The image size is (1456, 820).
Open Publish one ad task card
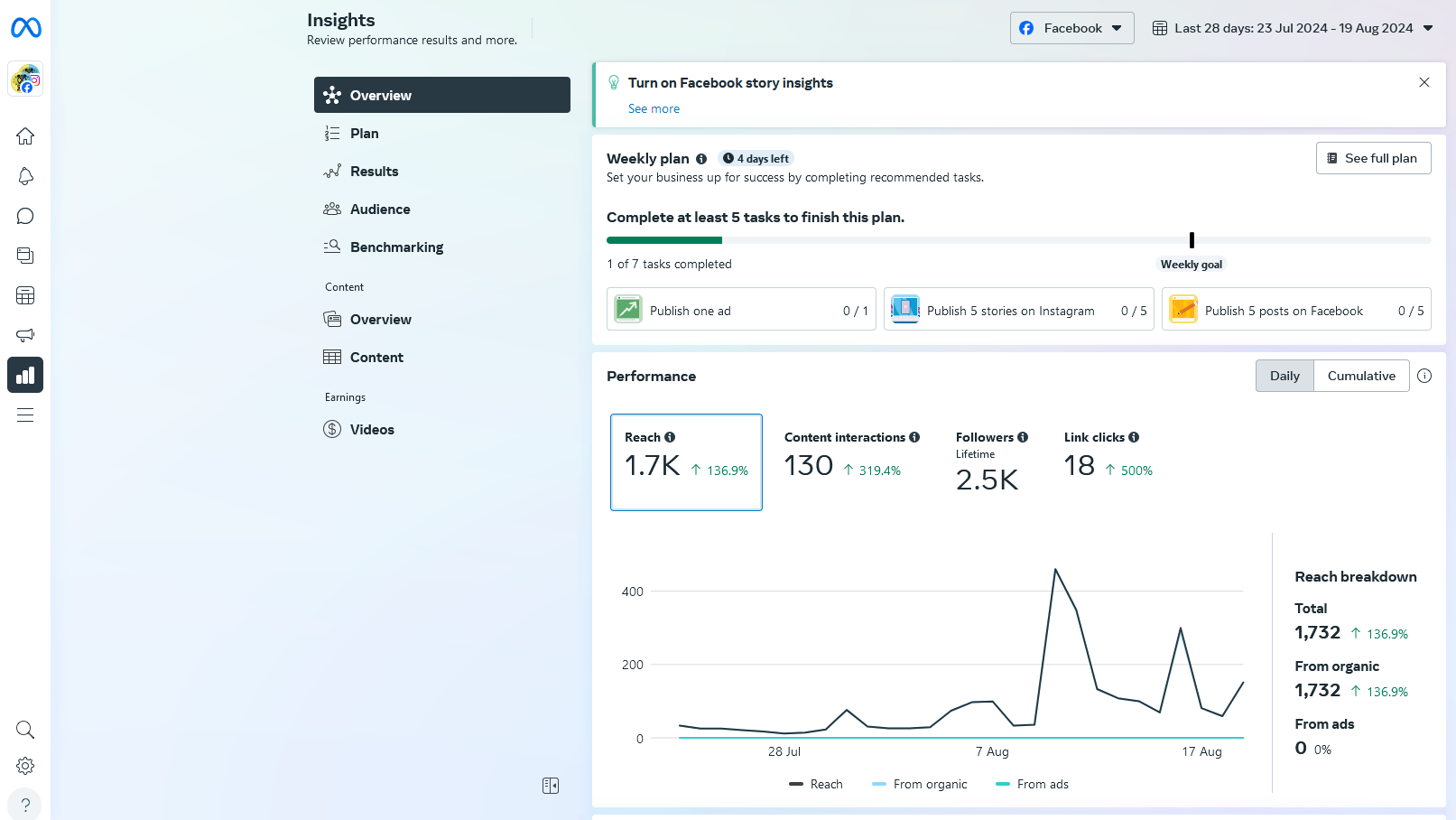coord(741,309)
